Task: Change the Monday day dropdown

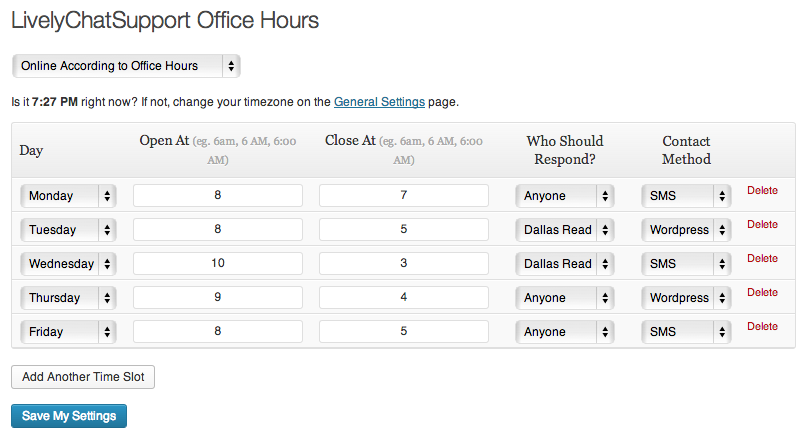Action: (68, 196)
